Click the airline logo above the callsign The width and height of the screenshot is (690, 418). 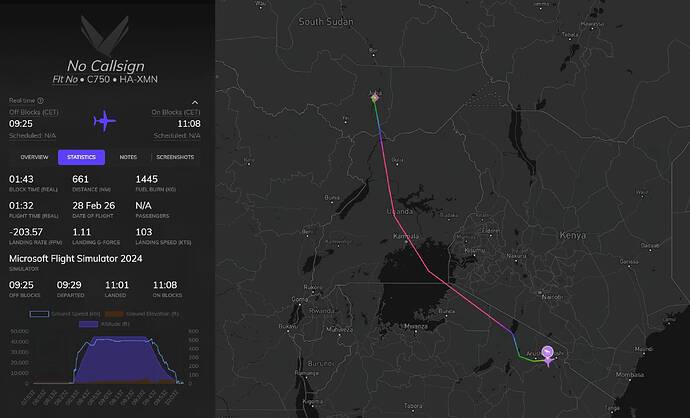(x=105, y=34)
